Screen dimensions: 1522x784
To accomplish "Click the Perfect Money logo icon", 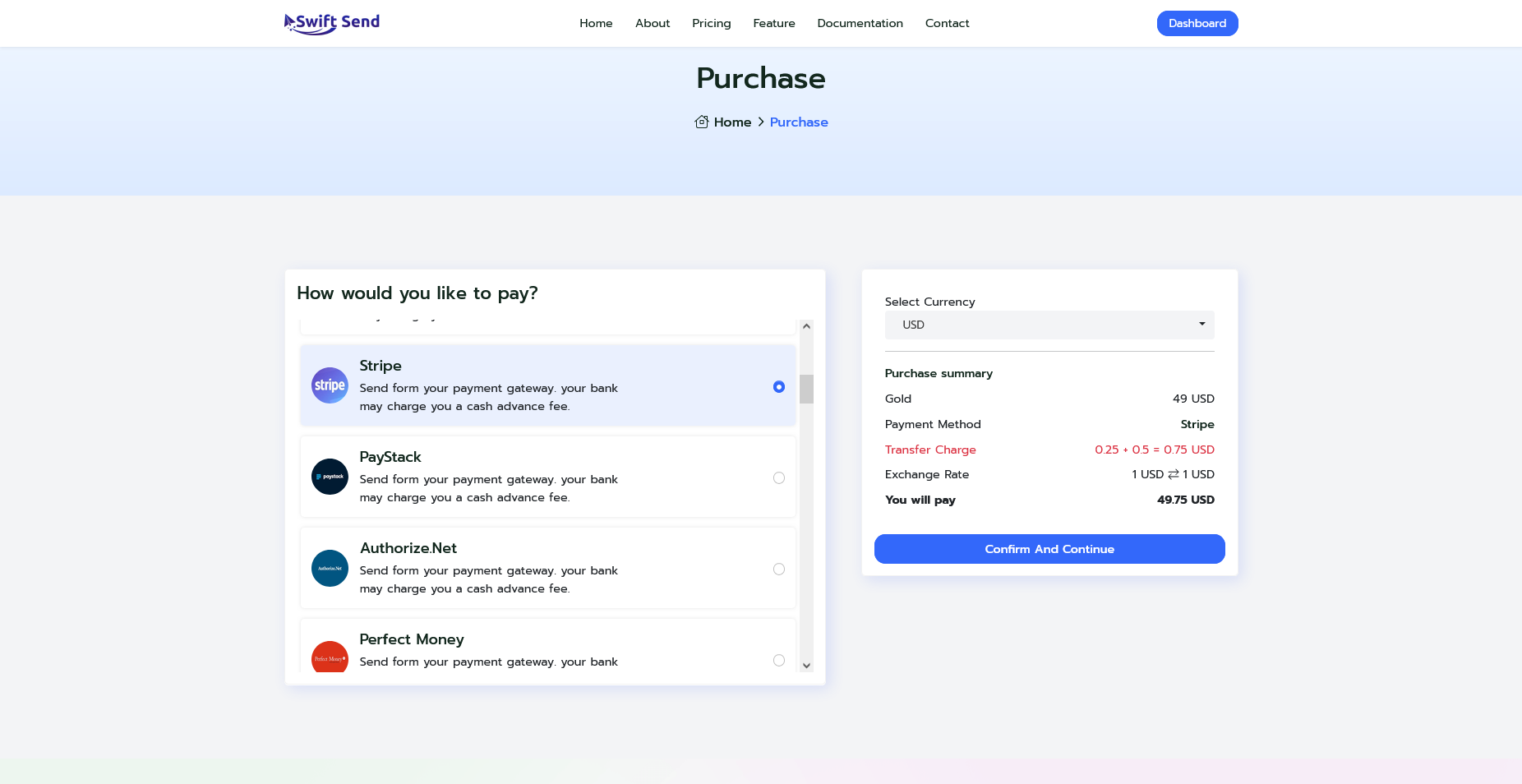I will tap(330, 657).
